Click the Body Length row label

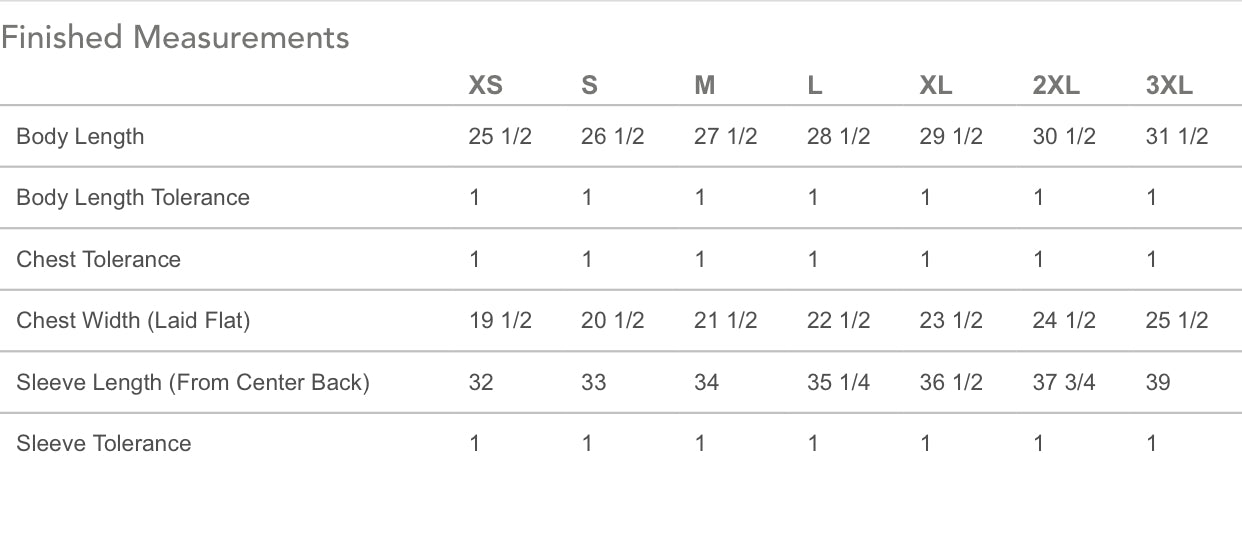(x=80, y=136)
